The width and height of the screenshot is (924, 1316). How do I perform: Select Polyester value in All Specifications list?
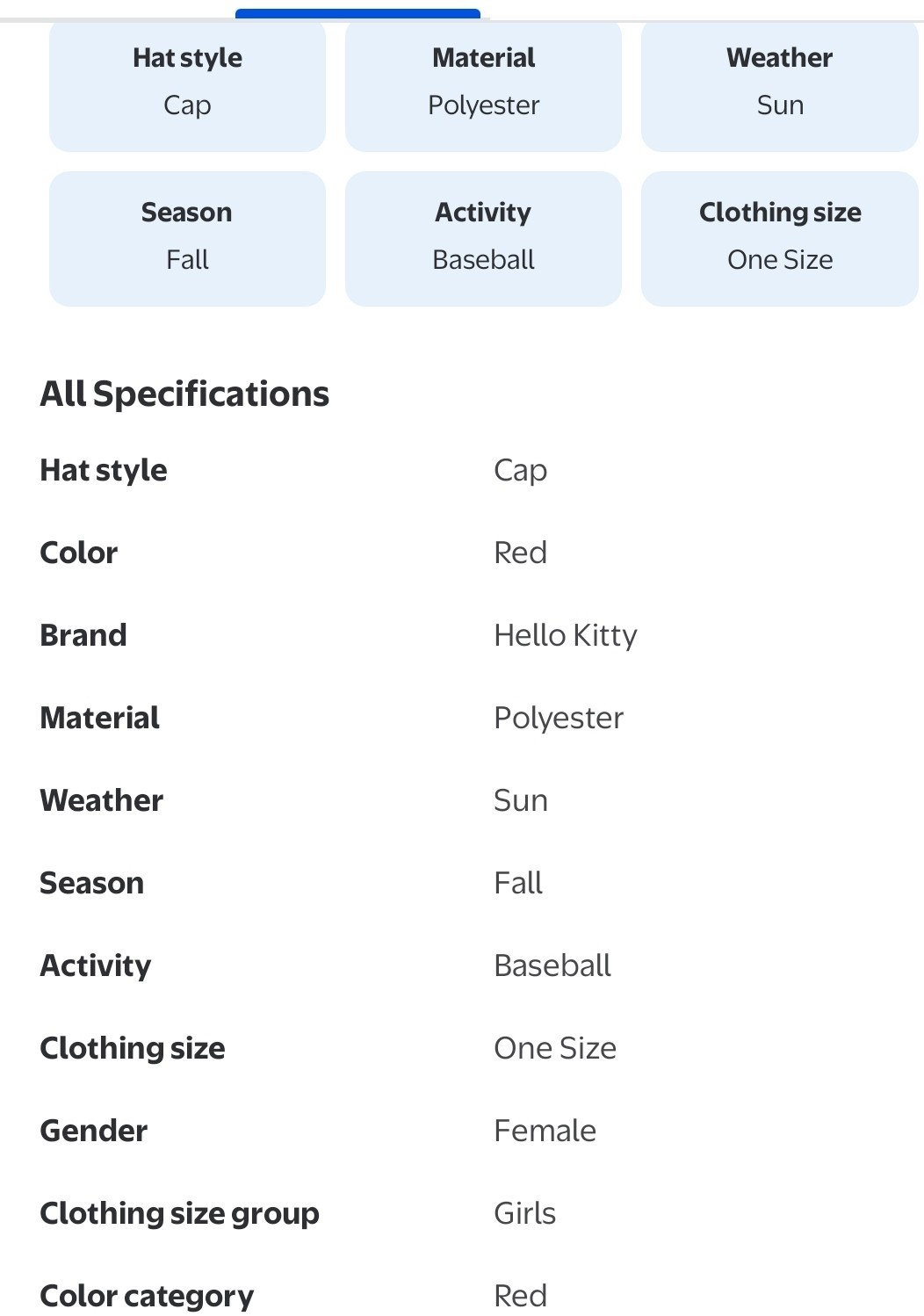558,718
